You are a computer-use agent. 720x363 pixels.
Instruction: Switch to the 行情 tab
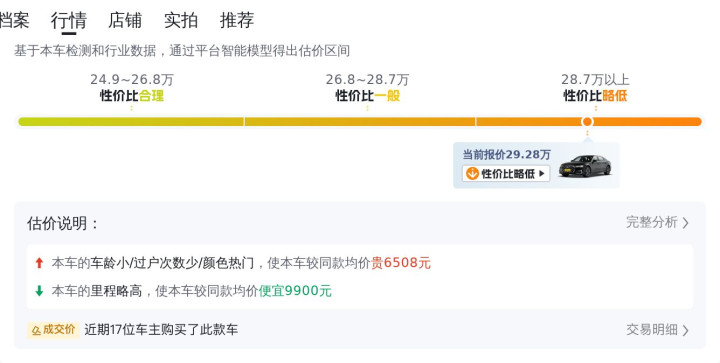click(69, 21)
